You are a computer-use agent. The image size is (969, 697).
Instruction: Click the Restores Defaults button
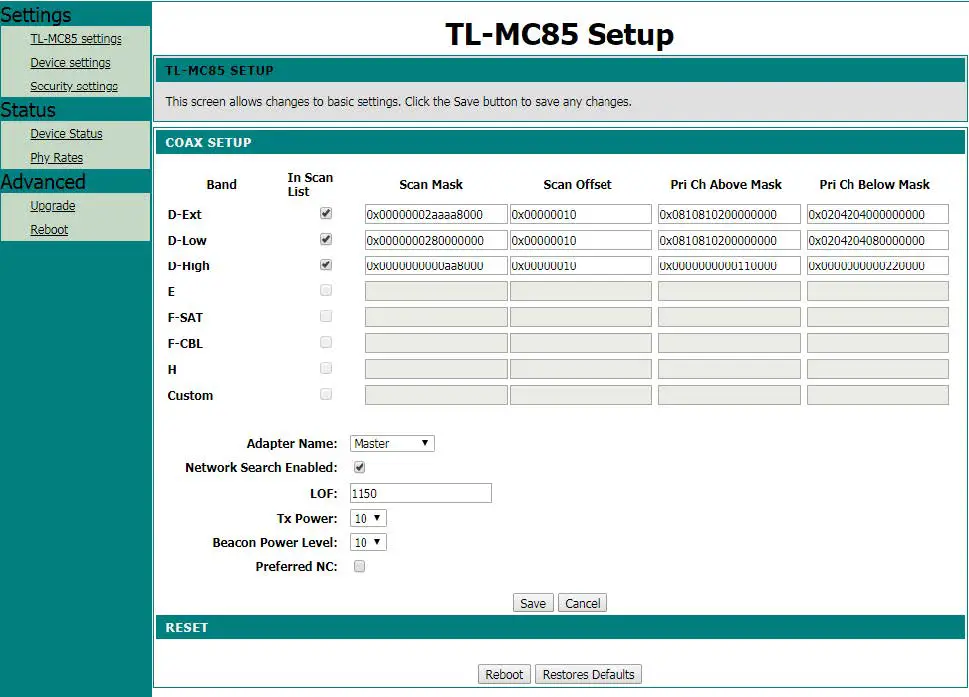[588, 673]
